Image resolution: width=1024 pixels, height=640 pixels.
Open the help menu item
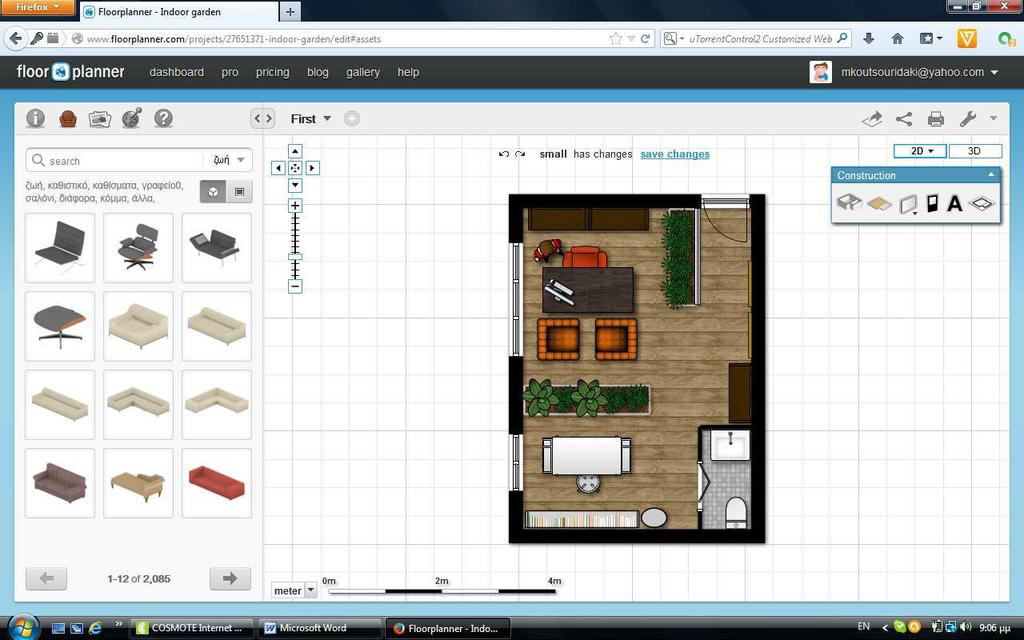pos(408,72)
